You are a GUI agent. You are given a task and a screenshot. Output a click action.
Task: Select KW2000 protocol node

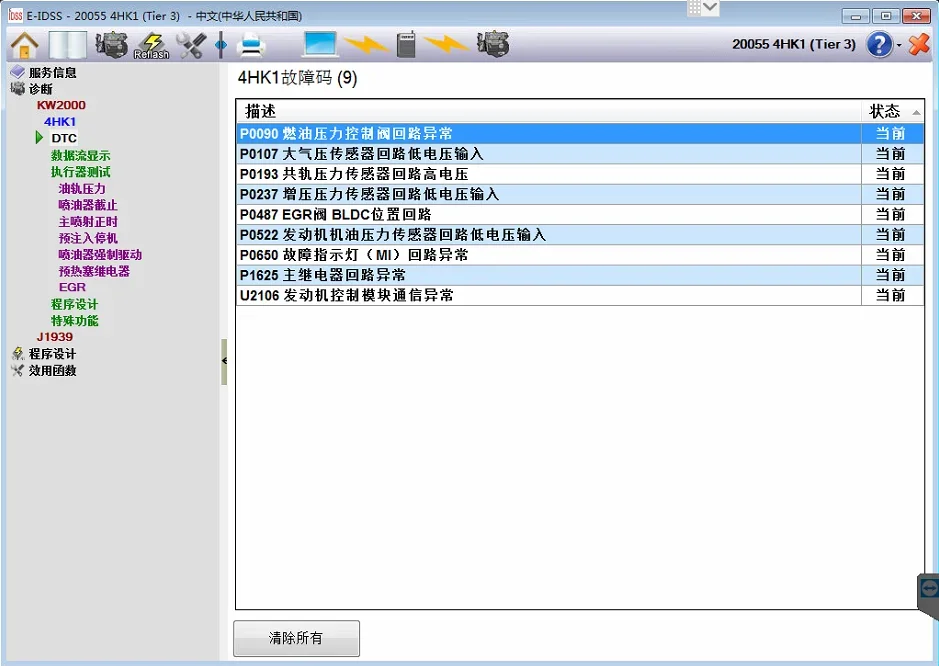(61, 105)
